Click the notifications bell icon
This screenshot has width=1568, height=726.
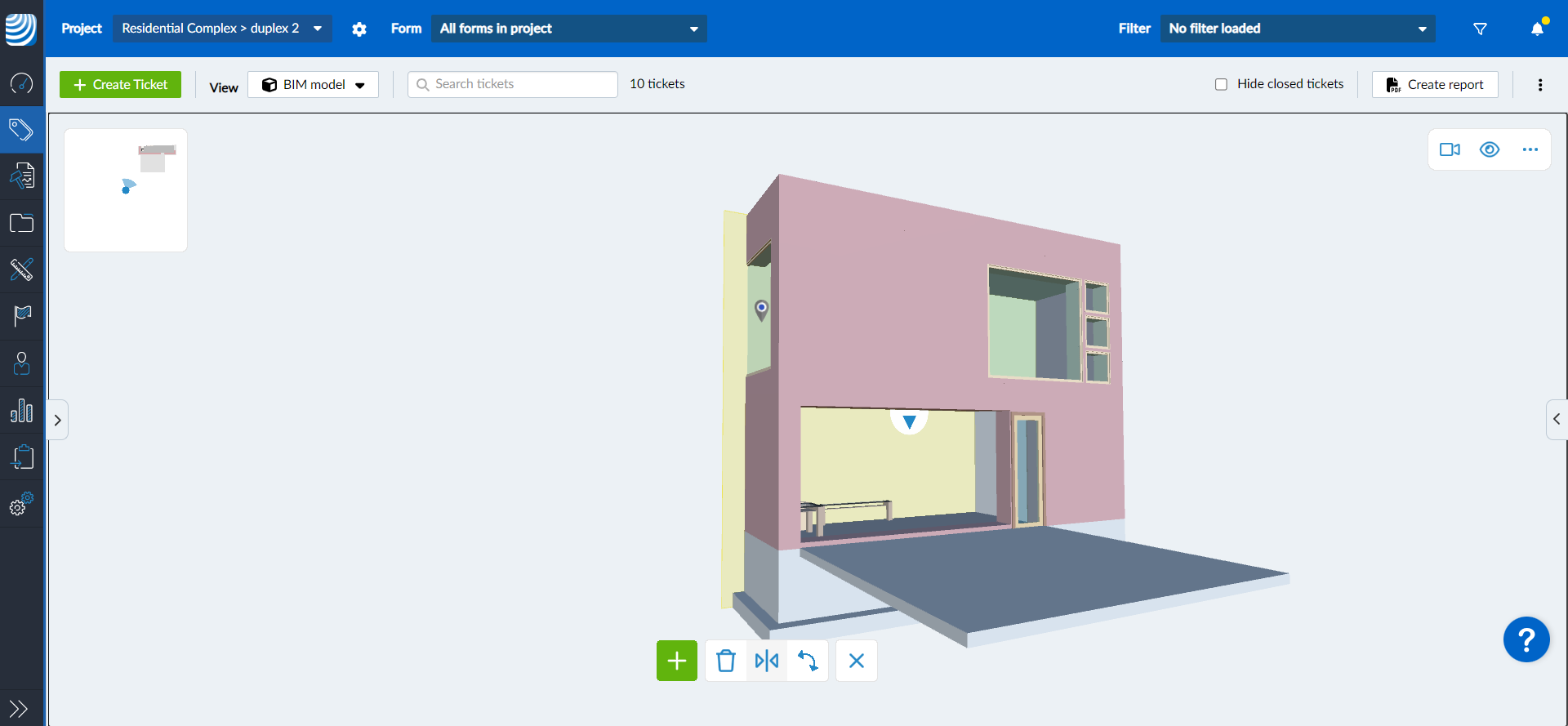pos(1537,29)
